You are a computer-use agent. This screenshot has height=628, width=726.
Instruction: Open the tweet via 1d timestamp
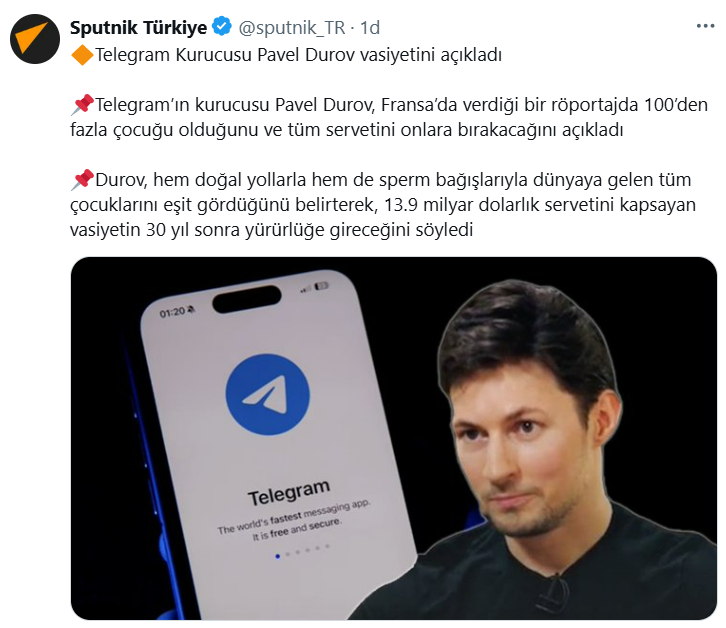(x=370, y=28)
